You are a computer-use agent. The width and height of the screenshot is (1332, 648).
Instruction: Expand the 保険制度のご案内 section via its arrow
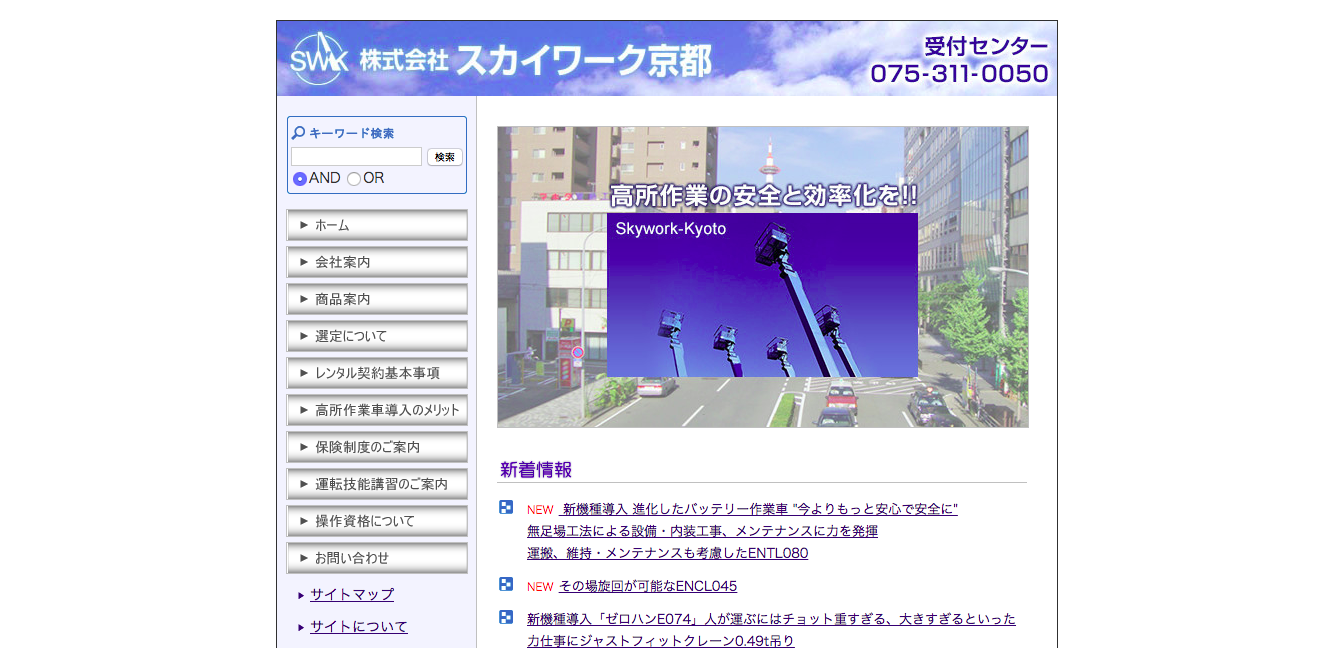coord(304,446)
